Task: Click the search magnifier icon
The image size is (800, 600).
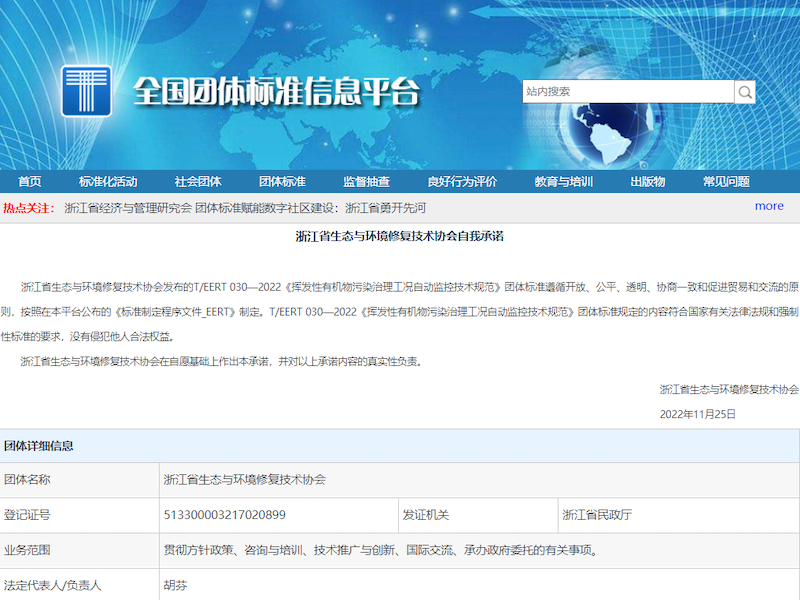Action: 745,92
